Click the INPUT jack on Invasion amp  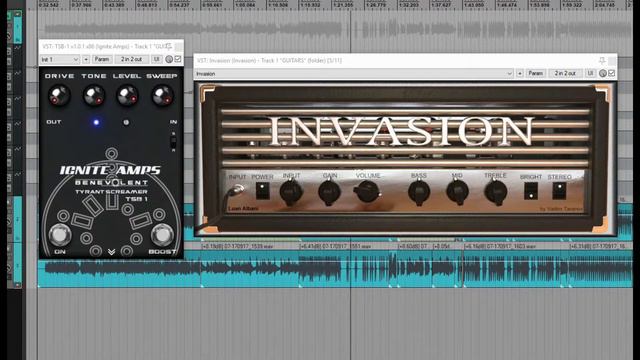tap(238, 190)
